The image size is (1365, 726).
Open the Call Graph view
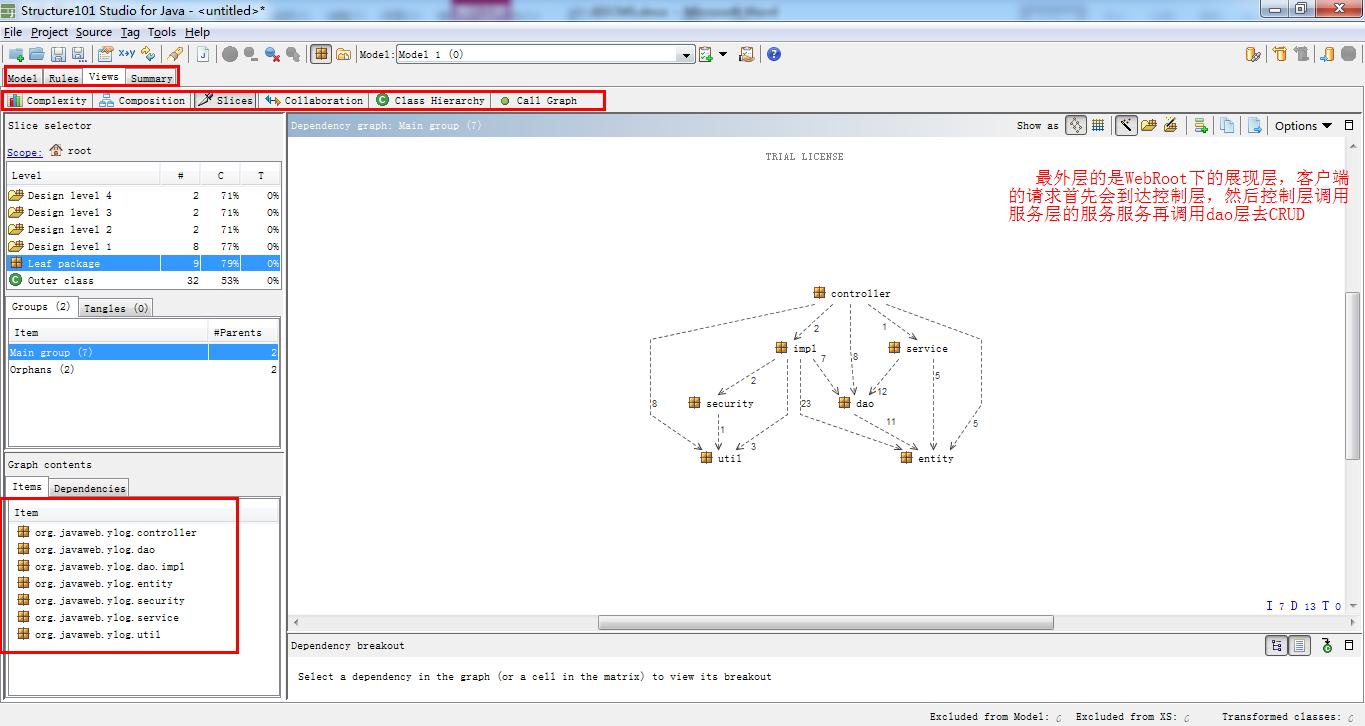[538, 100]
